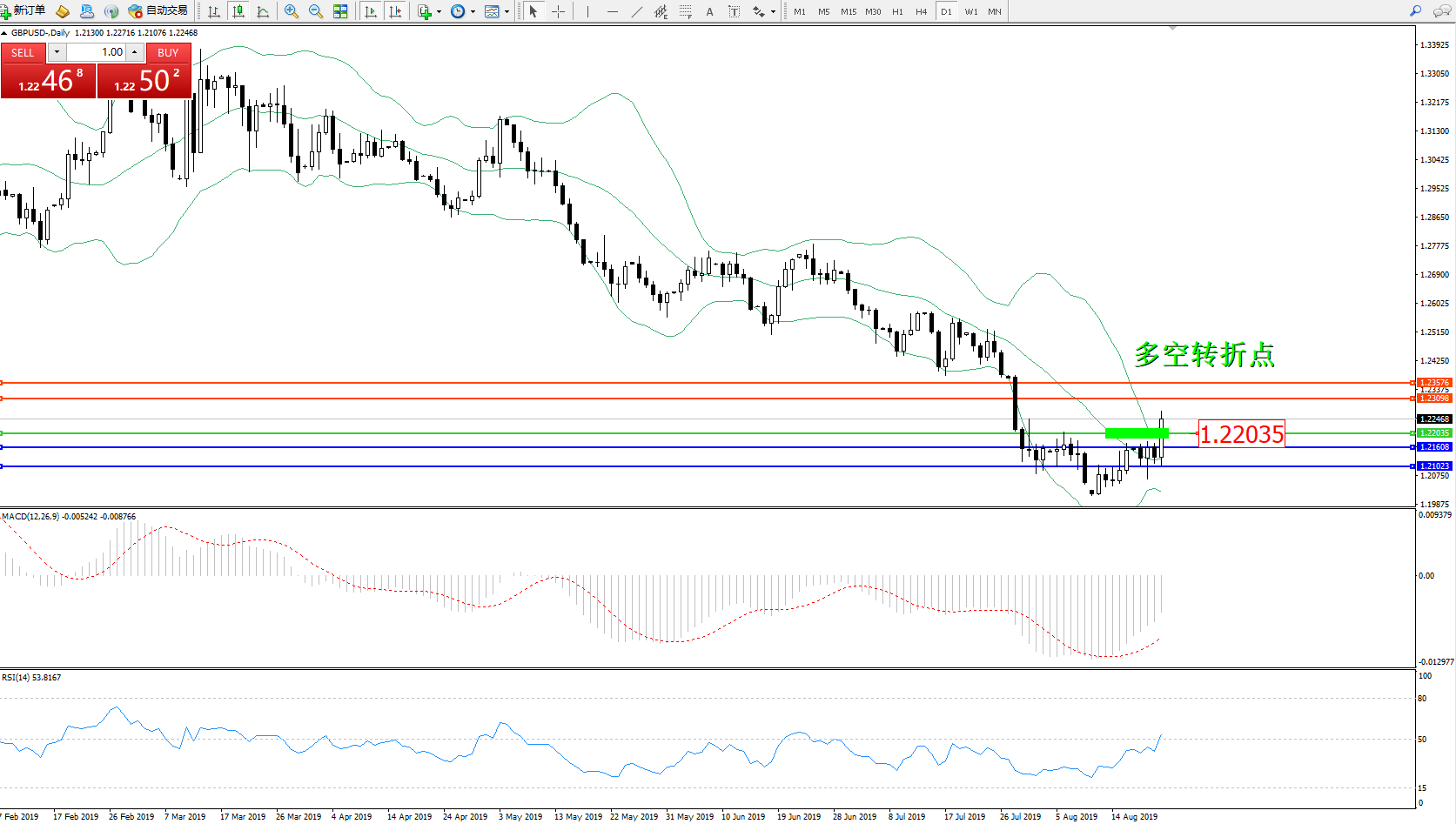Select the Crosshair tool
Image resolution: width=1456 pixels, height=824 pixels.
[x=558, y=11]
